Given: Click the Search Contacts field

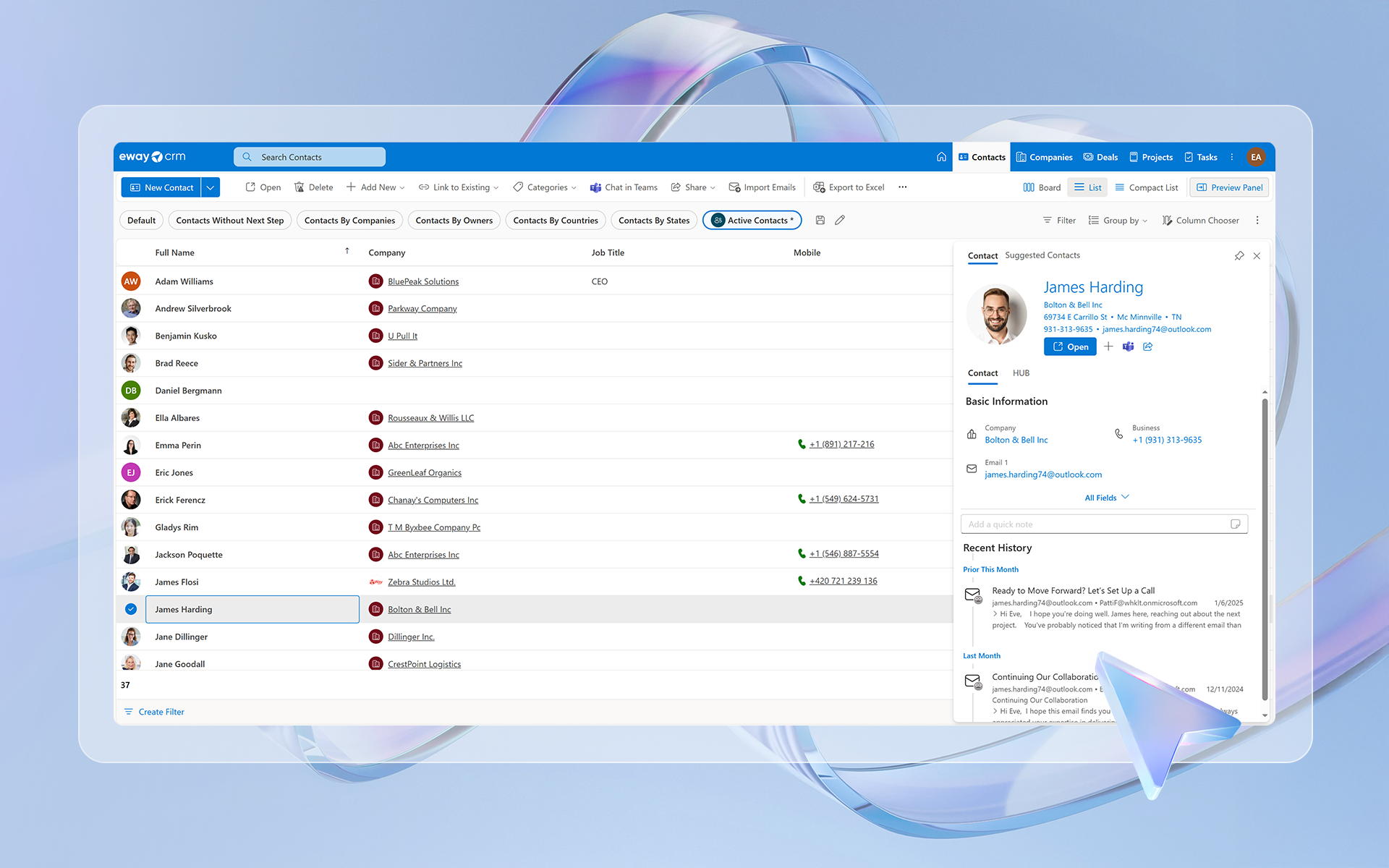Looking at the screenshot, I should pos(310,157).
